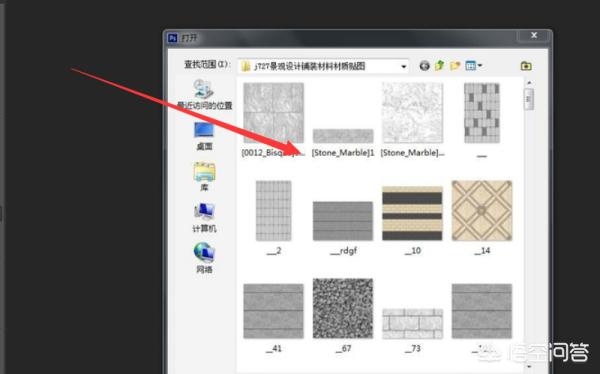Open the 计算机 computer shortcut

point(204,218)
